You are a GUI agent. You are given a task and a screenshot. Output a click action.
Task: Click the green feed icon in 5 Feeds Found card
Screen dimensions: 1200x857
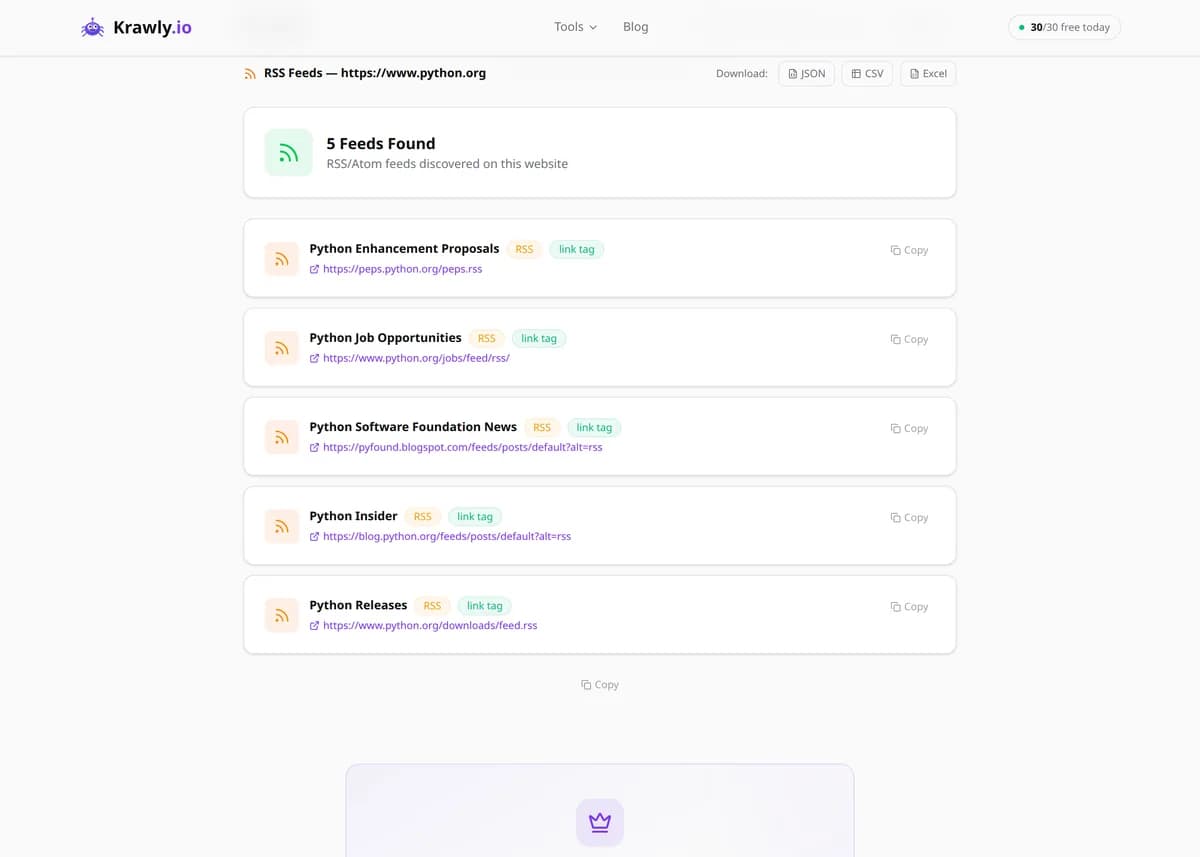289,152
